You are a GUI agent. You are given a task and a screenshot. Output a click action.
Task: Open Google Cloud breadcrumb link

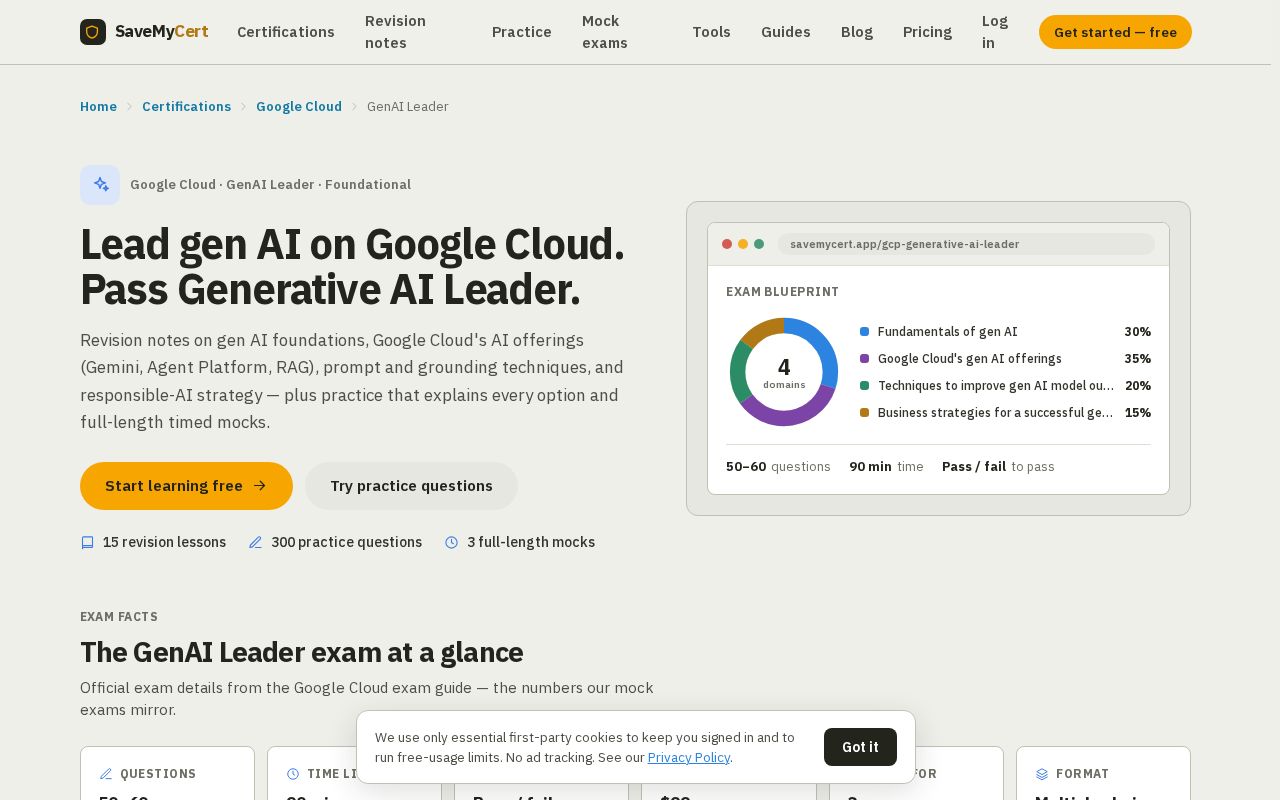(299, 107)
